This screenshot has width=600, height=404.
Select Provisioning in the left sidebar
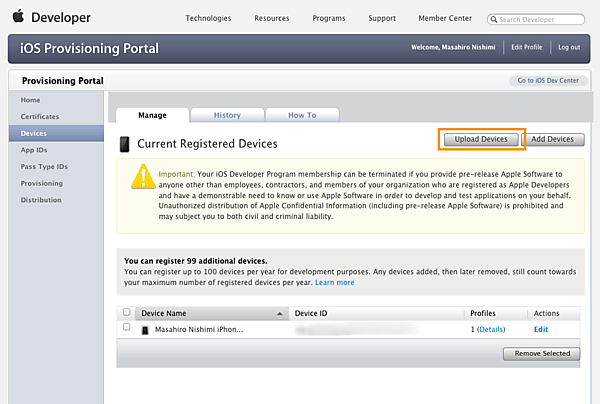(x=42, y=183)
